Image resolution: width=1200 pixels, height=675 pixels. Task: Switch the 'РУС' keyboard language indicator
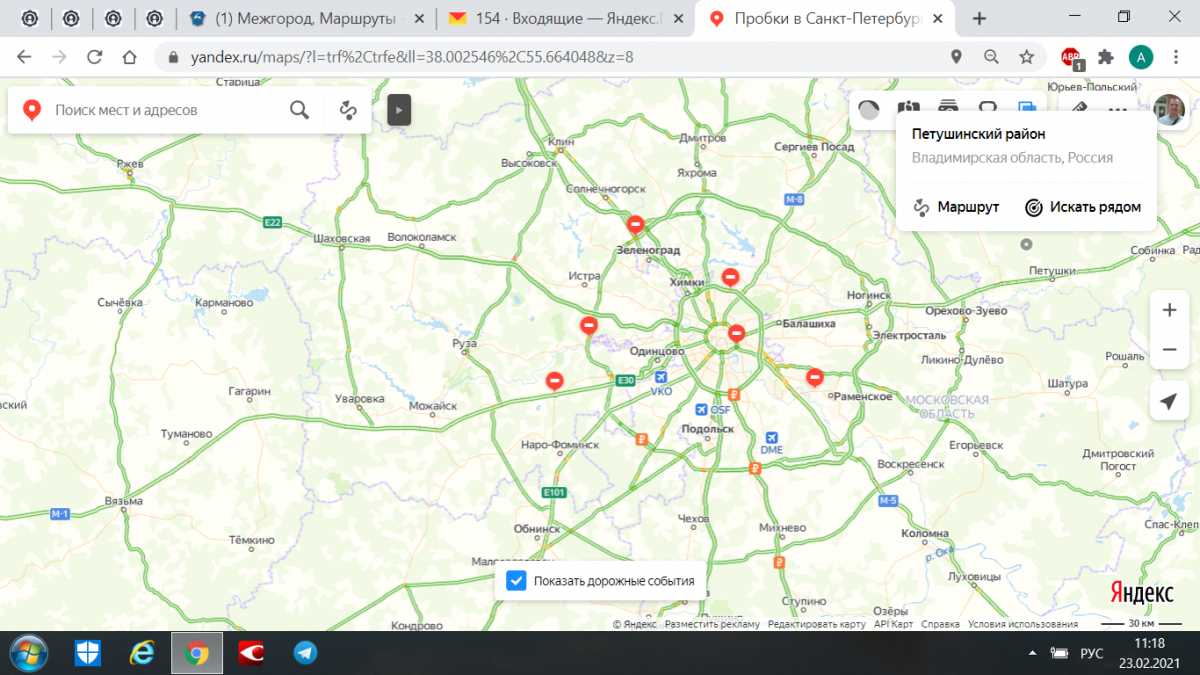click(1092, 653)
